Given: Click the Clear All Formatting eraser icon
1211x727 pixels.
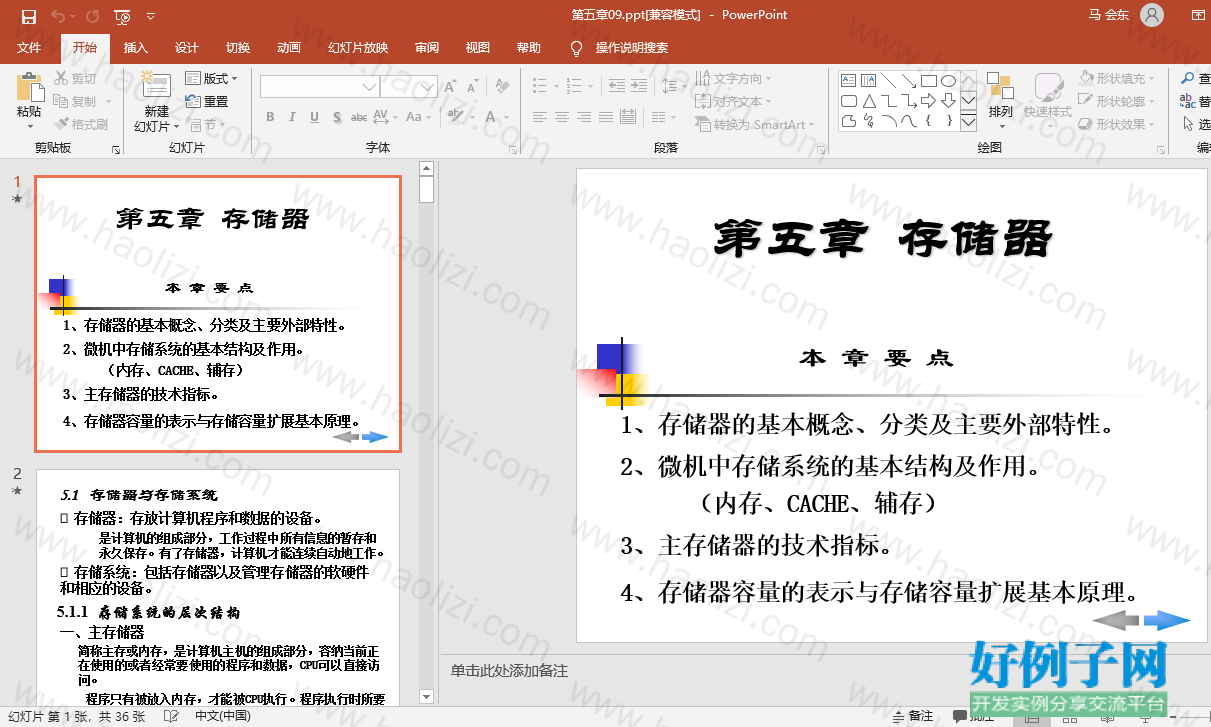Looking at the screenshot, I should pyautogui.click(x=503, y=87).
